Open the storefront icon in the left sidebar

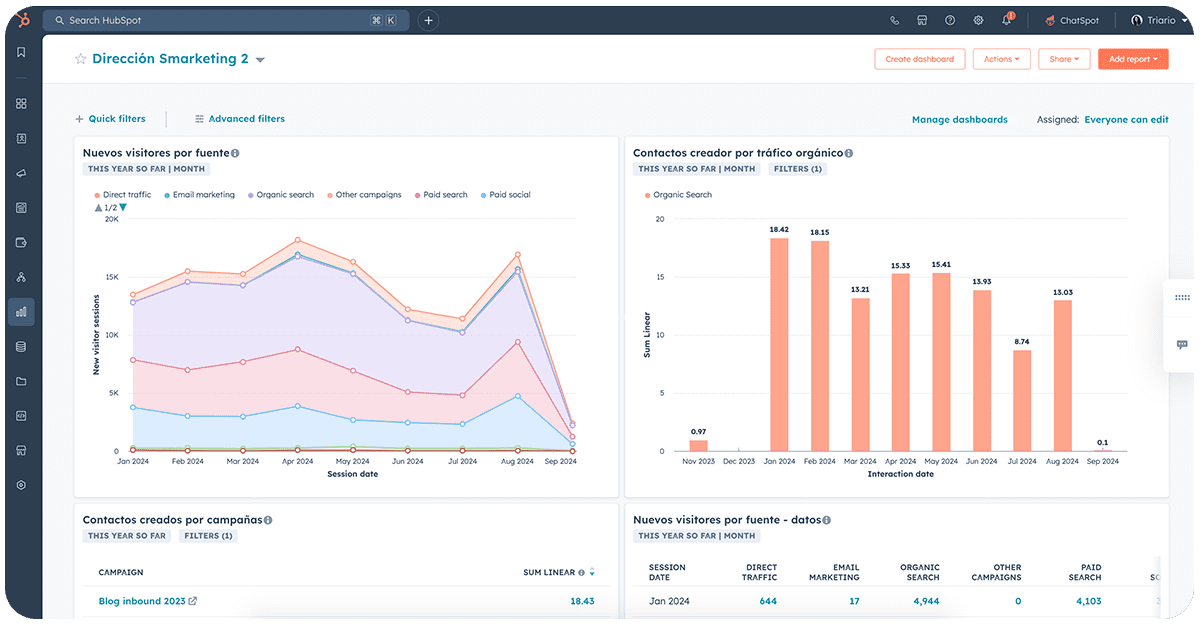pyautogui.click(x=21, y=450)
